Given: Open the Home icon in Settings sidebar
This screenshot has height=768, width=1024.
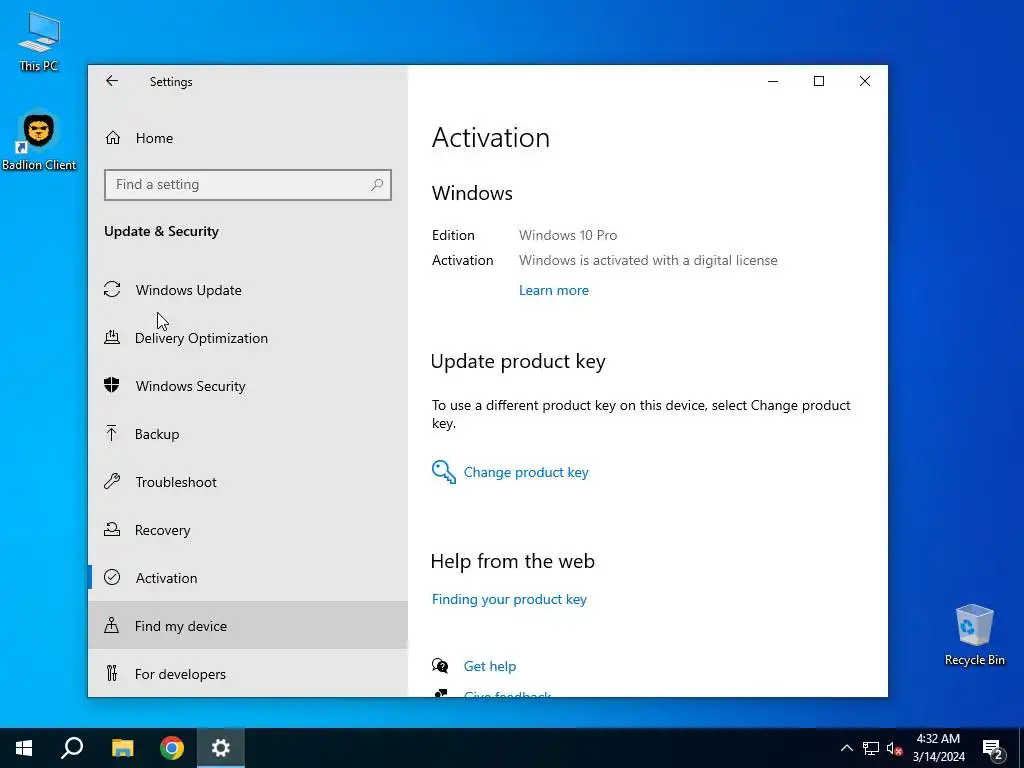Looking at the screenshot, I should click(x=112, y=138).
